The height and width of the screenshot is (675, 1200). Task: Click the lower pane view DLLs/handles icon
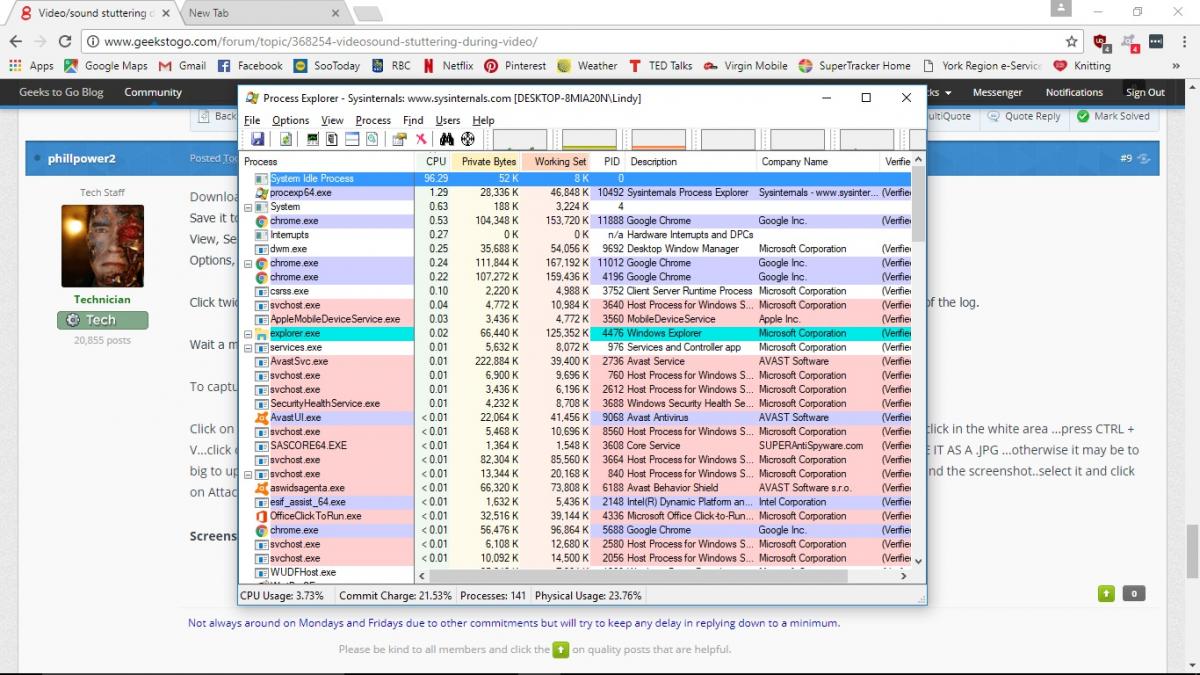tap(372, 139)
